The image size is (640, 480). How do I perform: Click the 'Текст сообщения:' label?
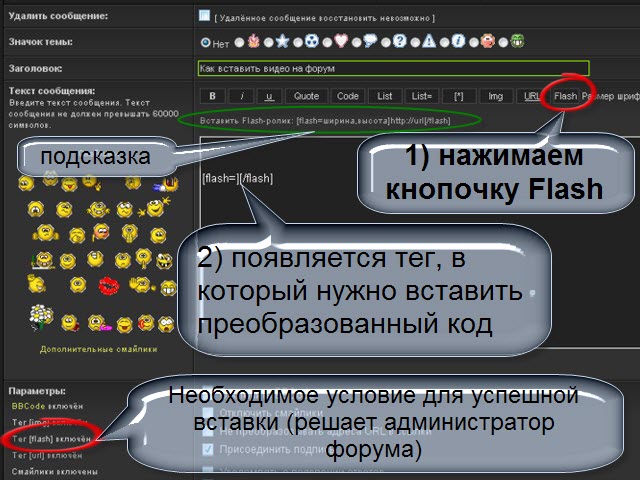(52, 91)
